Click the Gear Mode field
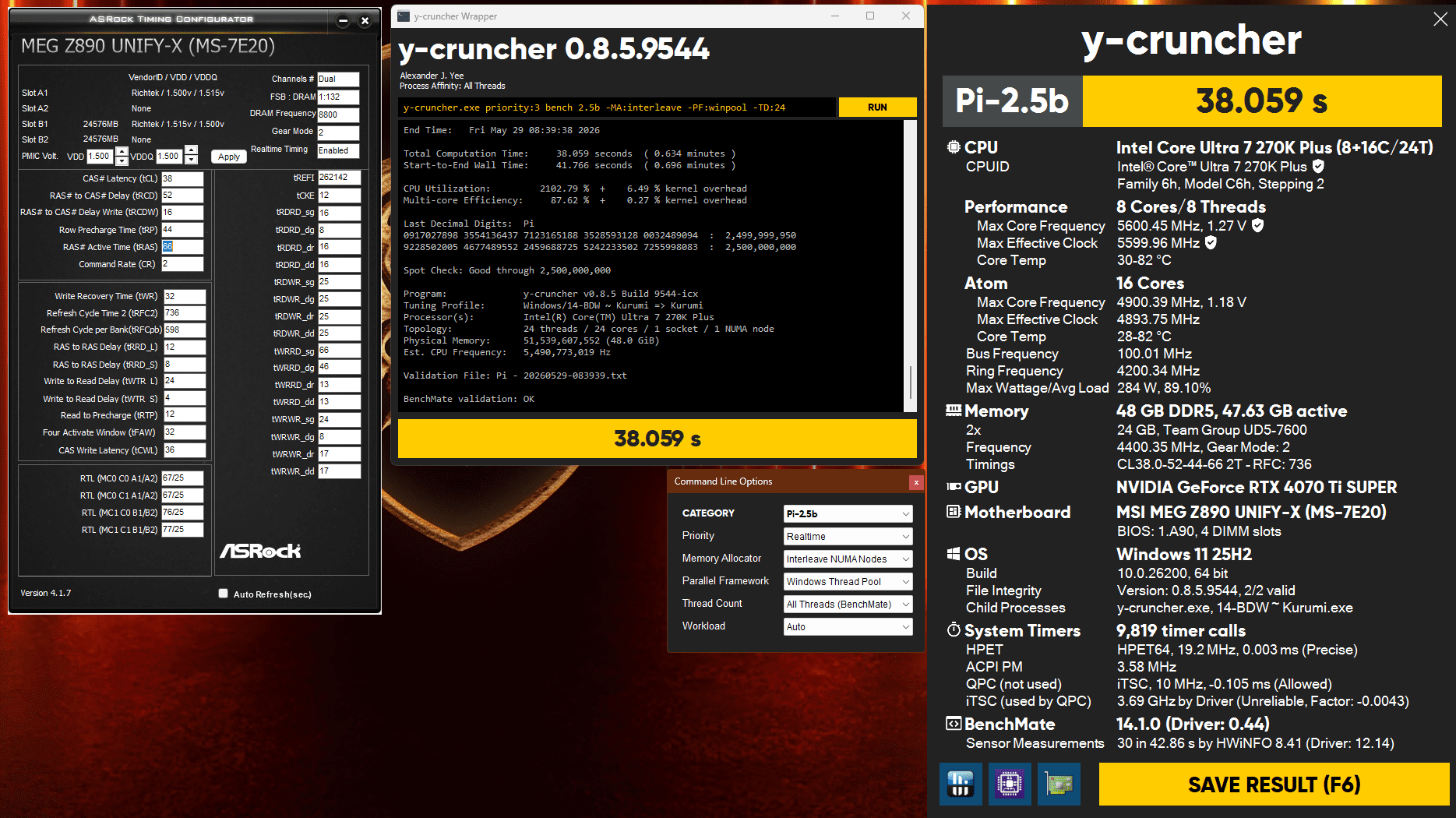 338,132
